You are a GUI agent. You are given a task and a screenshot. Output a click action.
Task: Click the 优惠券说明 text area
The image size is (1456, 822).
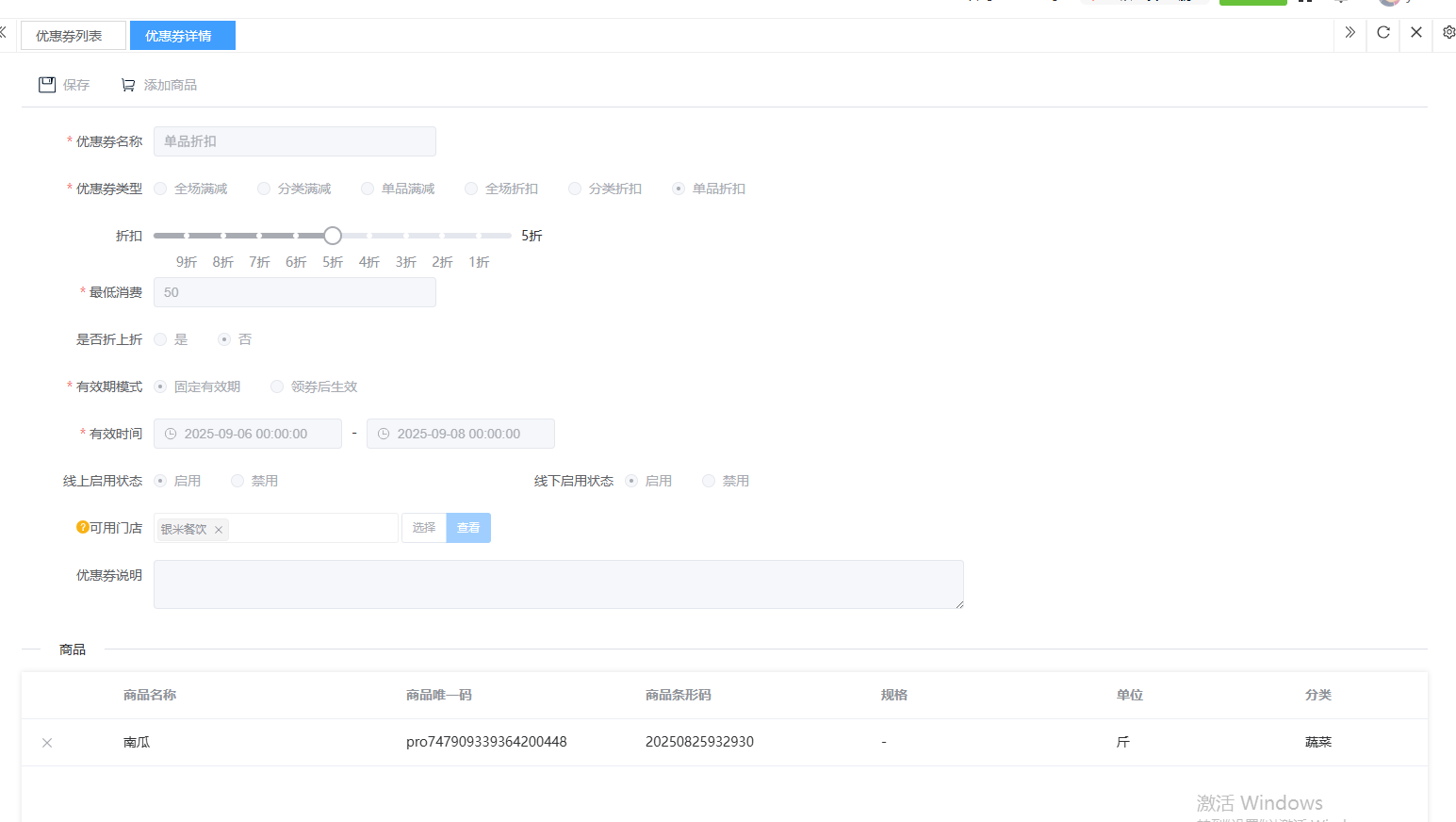point(558,584)
